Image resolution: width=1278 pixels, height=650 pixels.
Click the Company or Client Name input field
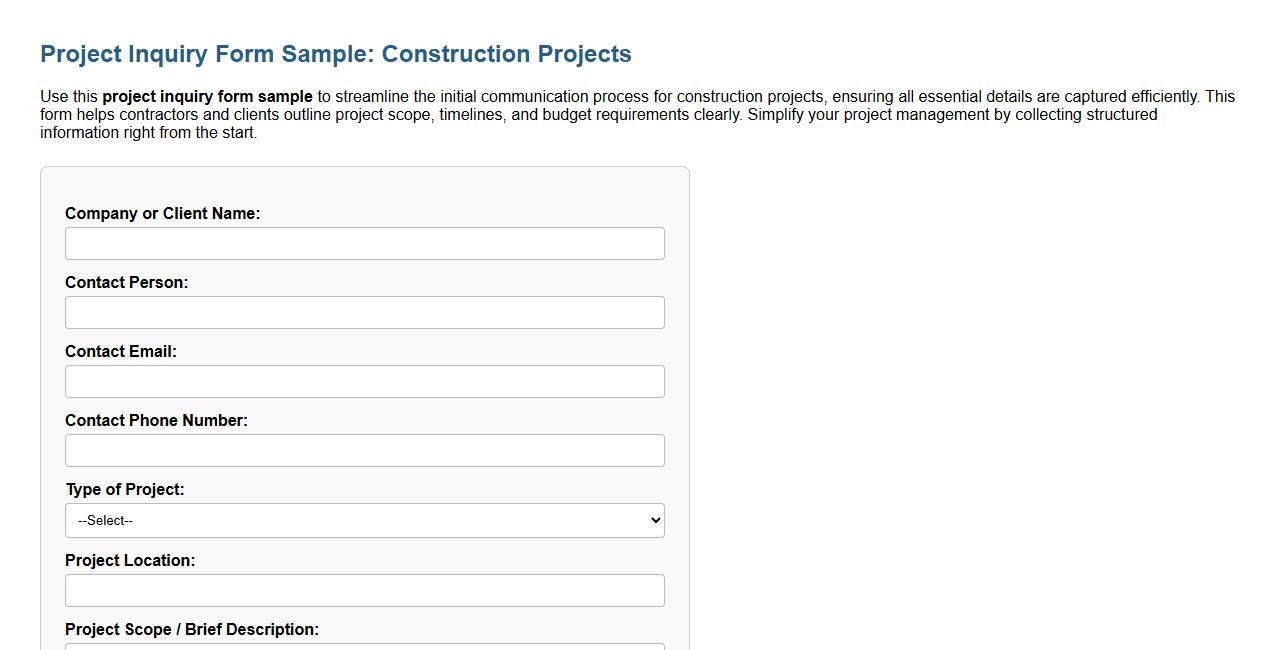coord(364,242)
